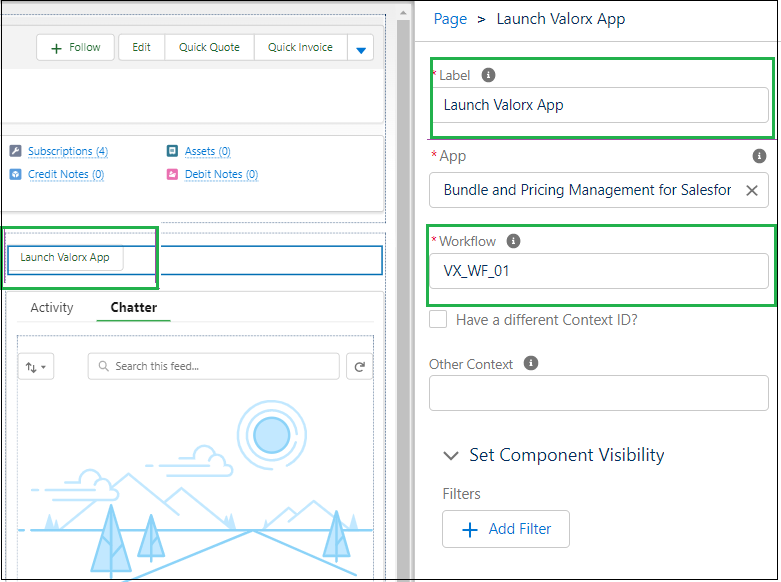The image size is (781, 582).
Task: Clear the selected App value
Action: 752,190
